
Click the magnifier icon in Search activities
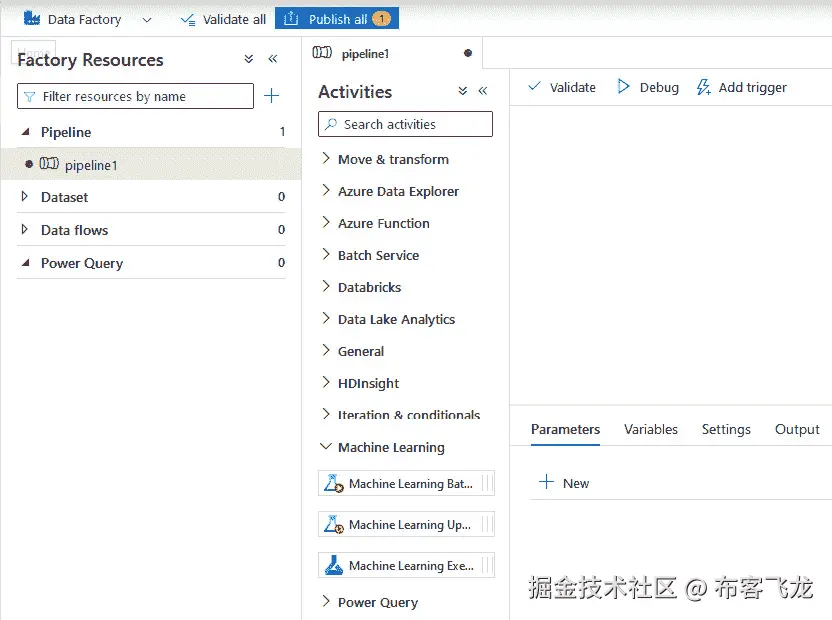point(331,124)
